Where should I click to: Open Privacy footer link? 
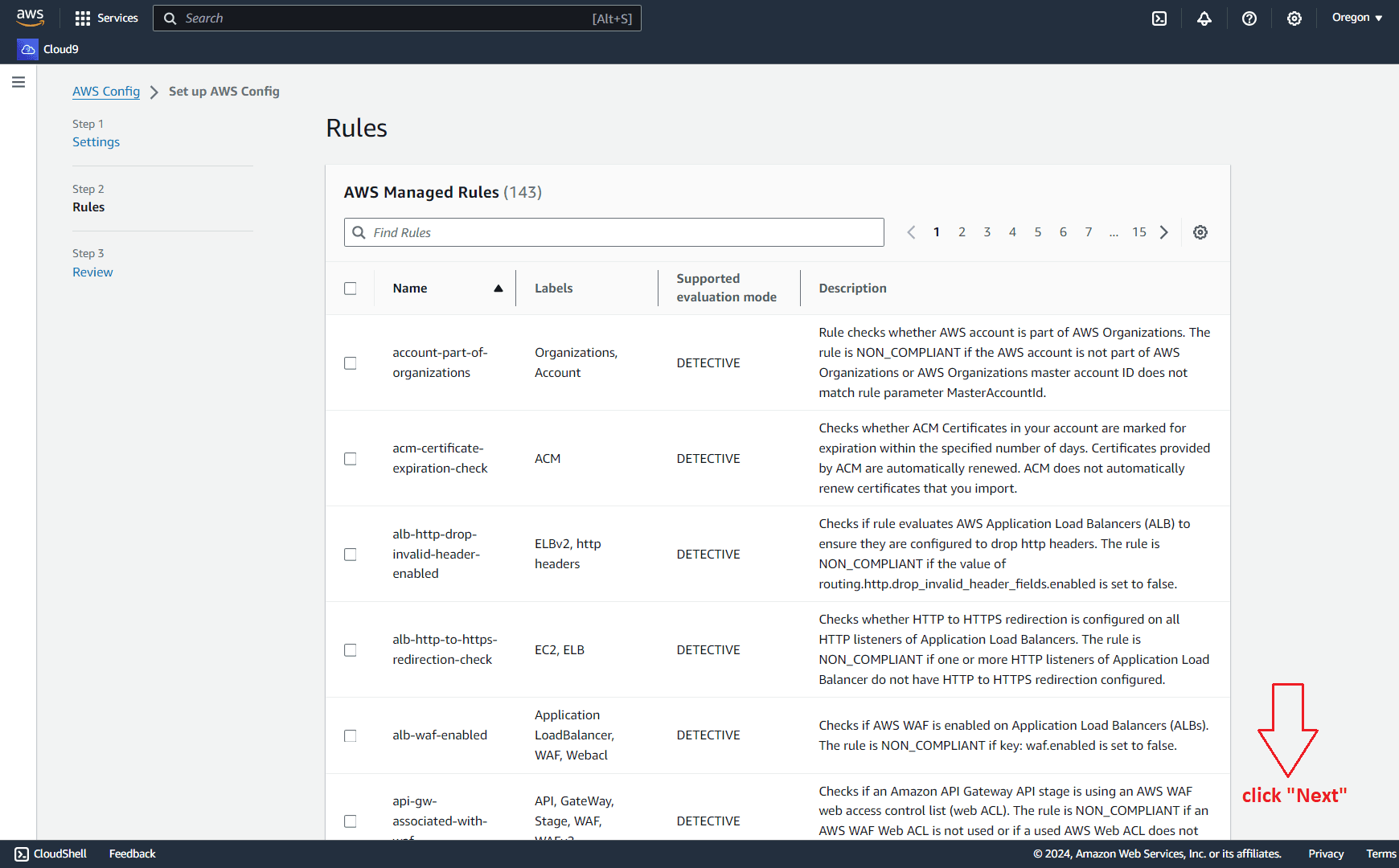[1326, 854]
